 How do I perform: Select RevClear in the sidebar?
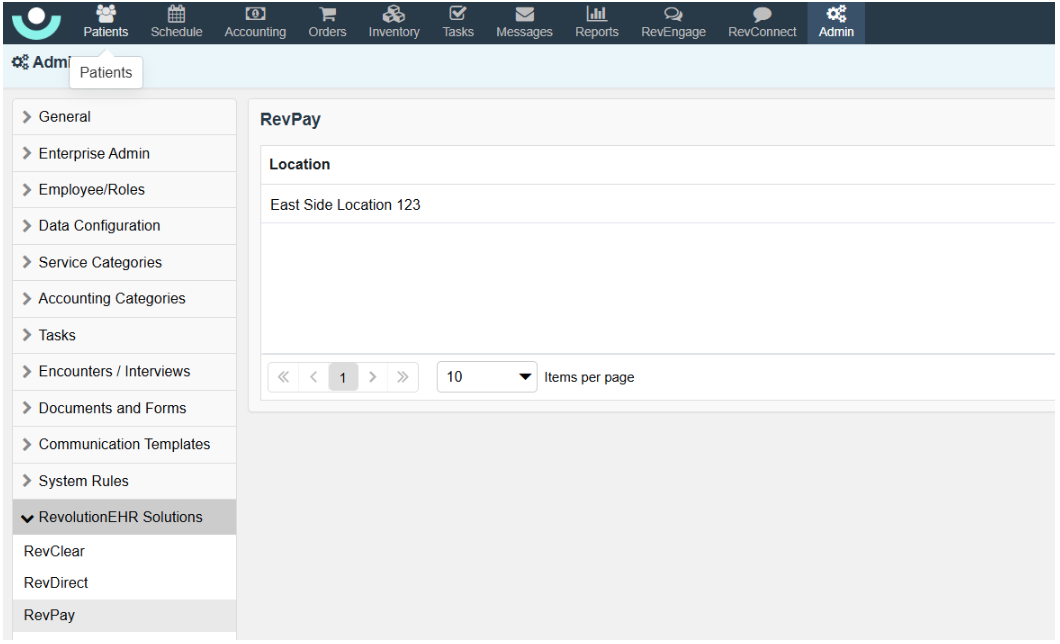[x=124, y=551]
